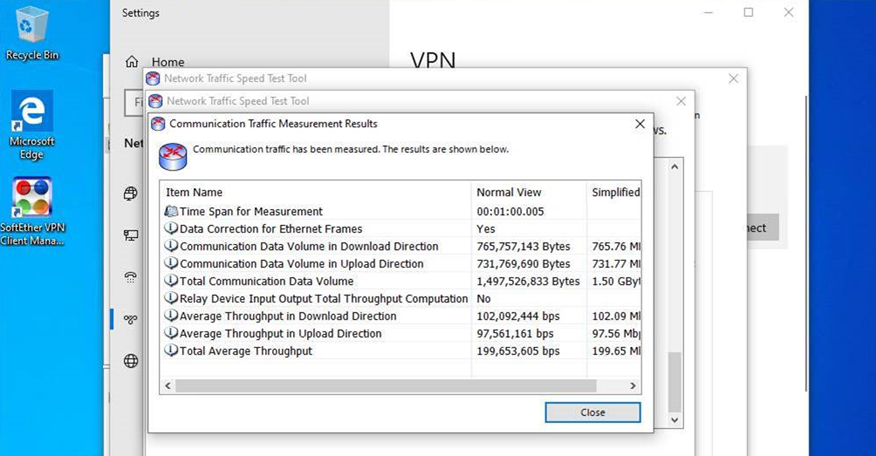Click the Simplified column header

[x=614, y=192]
